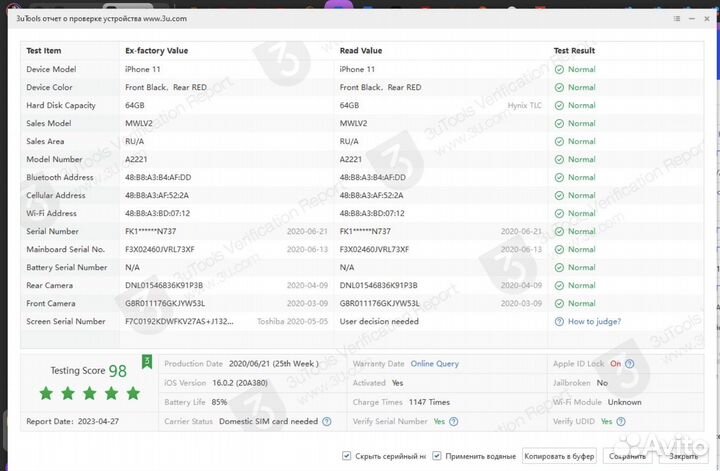Click green check icon in Cellular Address row
The image size is (720, 471).
pos(559,196)
